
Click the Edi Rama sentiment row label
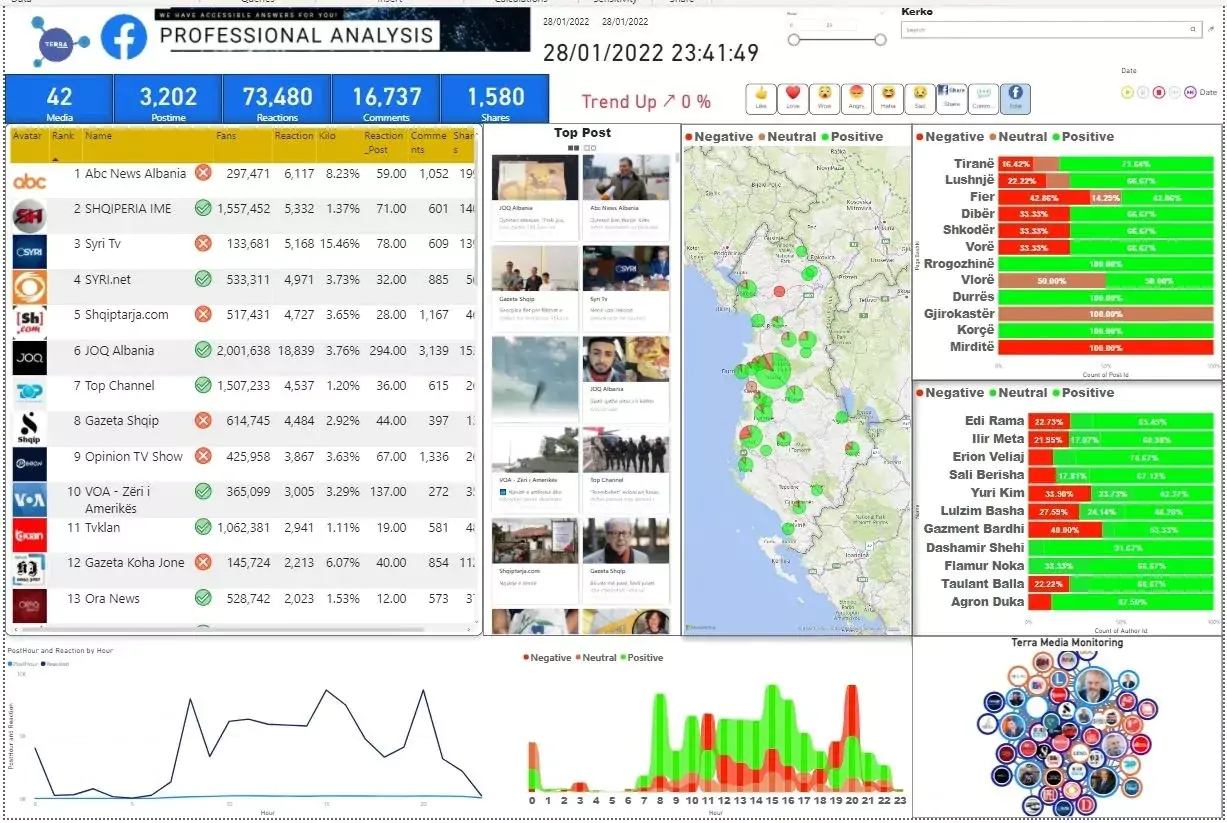click(995, 421)
